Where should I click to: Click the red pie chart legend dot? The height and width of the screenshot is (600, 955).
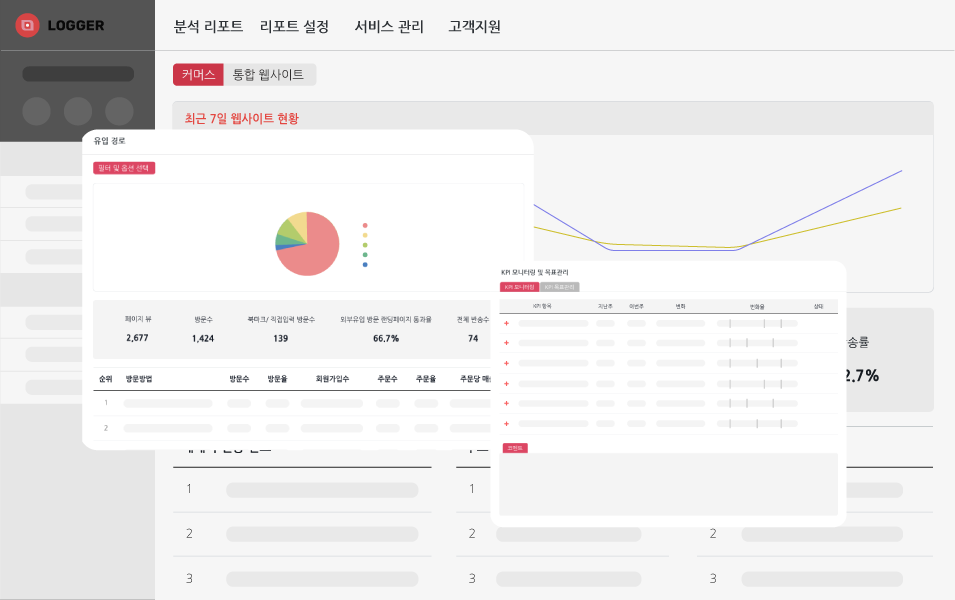365,225
